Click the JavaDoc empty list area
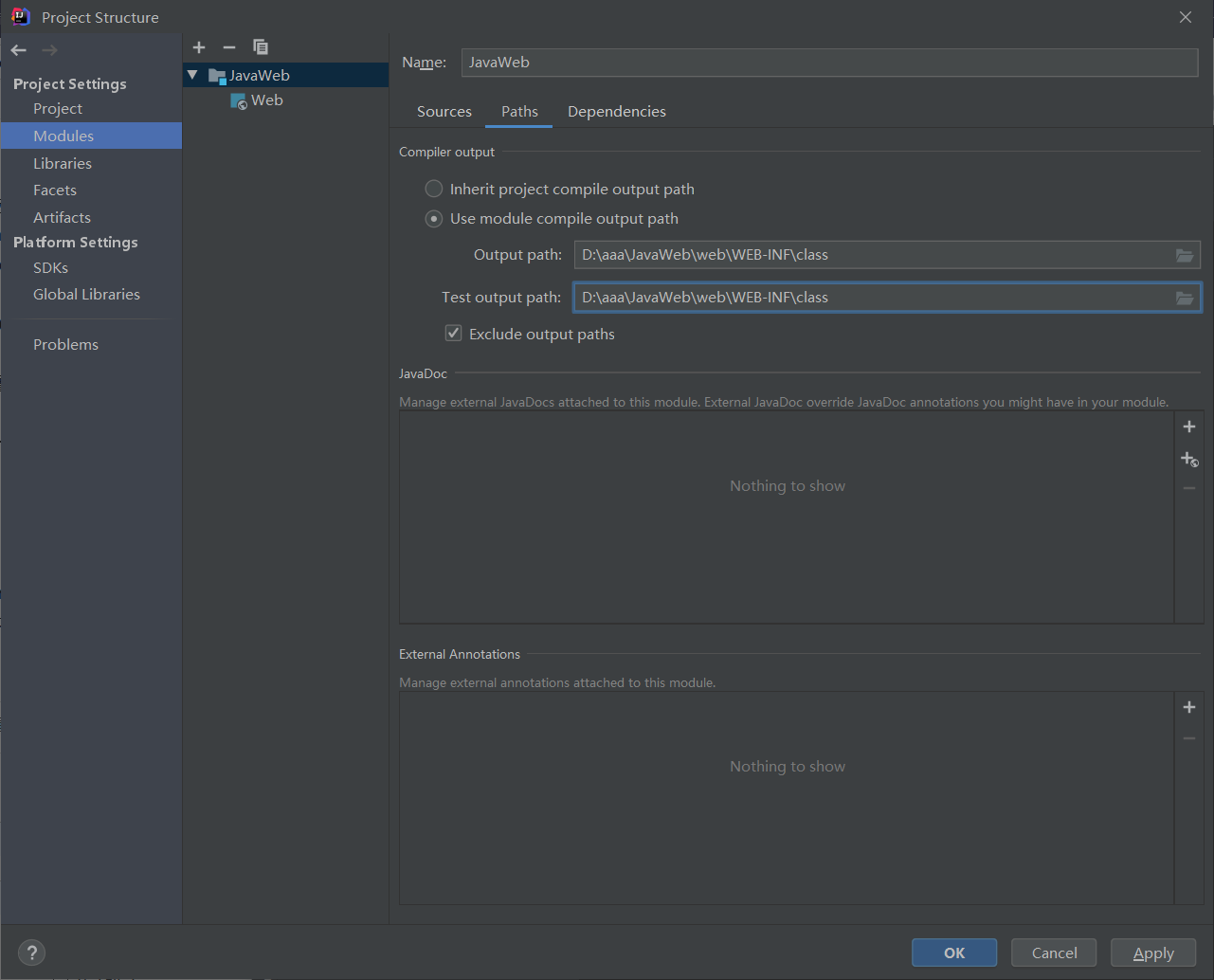Viewport: 1214px width, 980px height. [787, 517]
